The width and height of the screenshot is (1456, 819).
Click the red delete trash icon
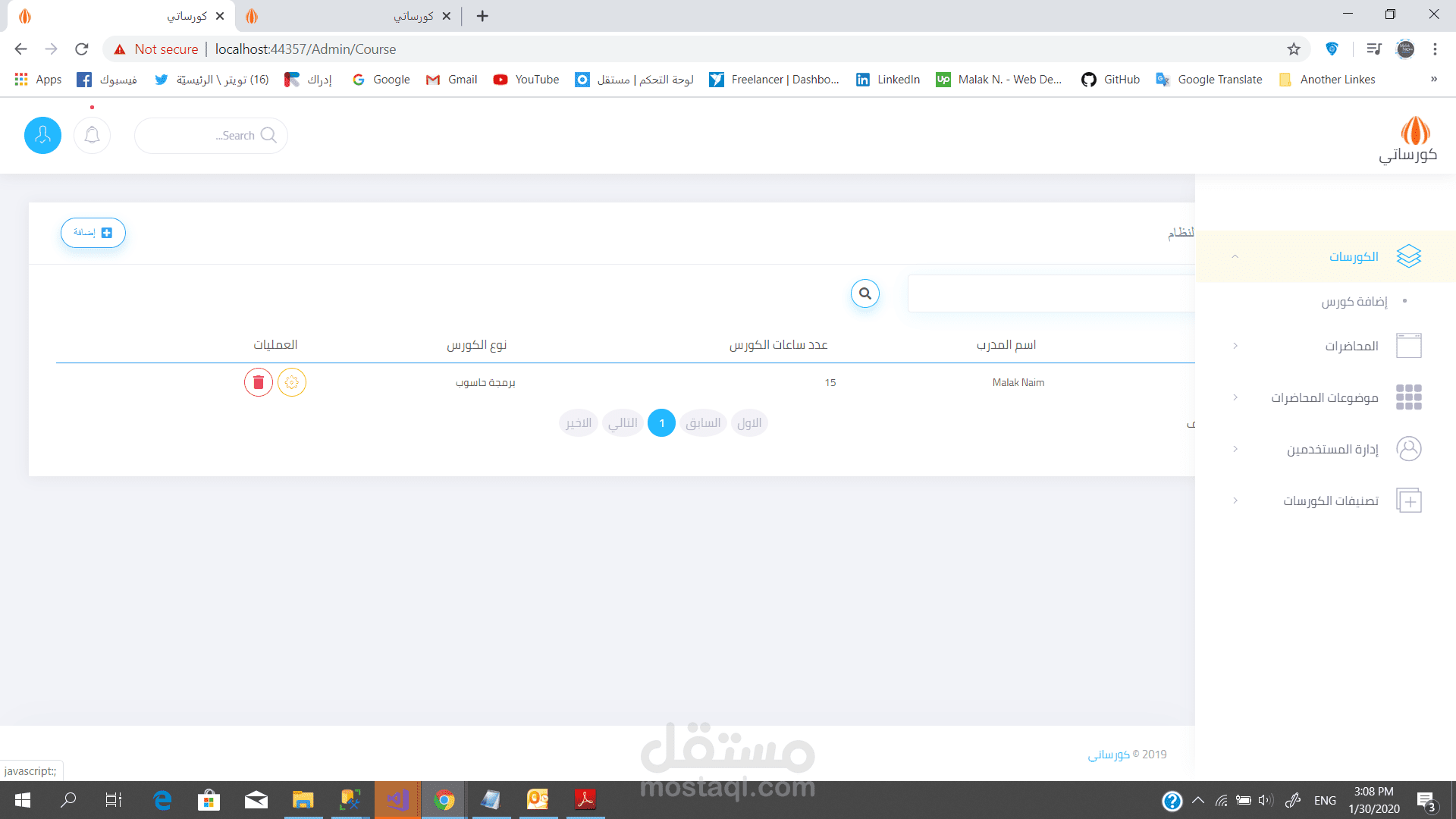(258, 382)
